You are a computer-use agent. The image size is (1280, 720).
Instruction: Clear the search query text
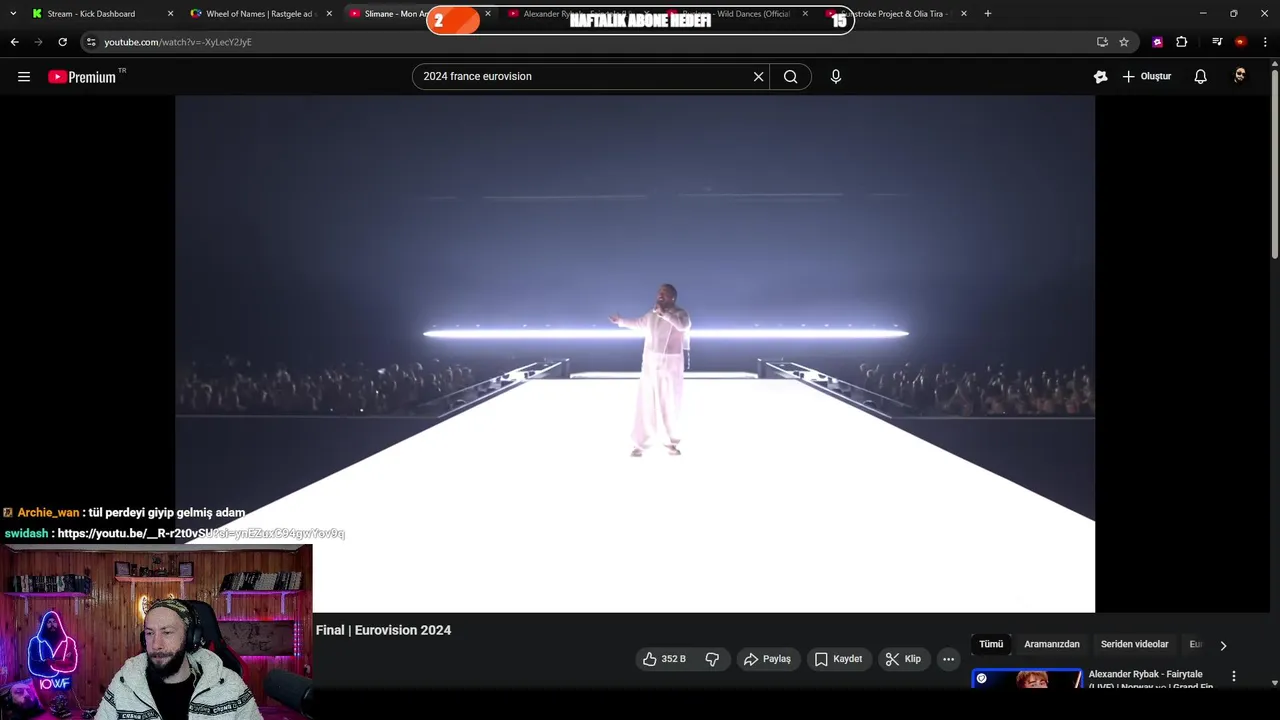click(758, 77)
